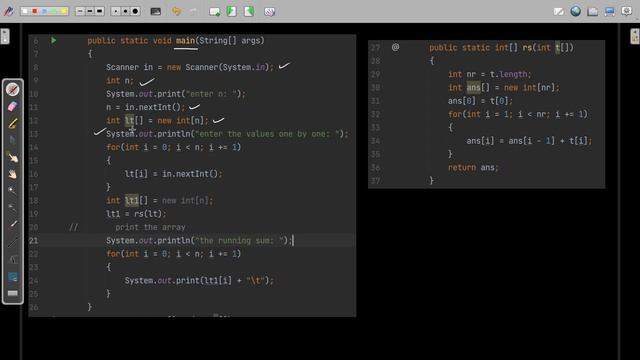Click the highlighted 'ans' array declaration
The width and height of the screenshot is (640, 360).
tap(473, 87)
